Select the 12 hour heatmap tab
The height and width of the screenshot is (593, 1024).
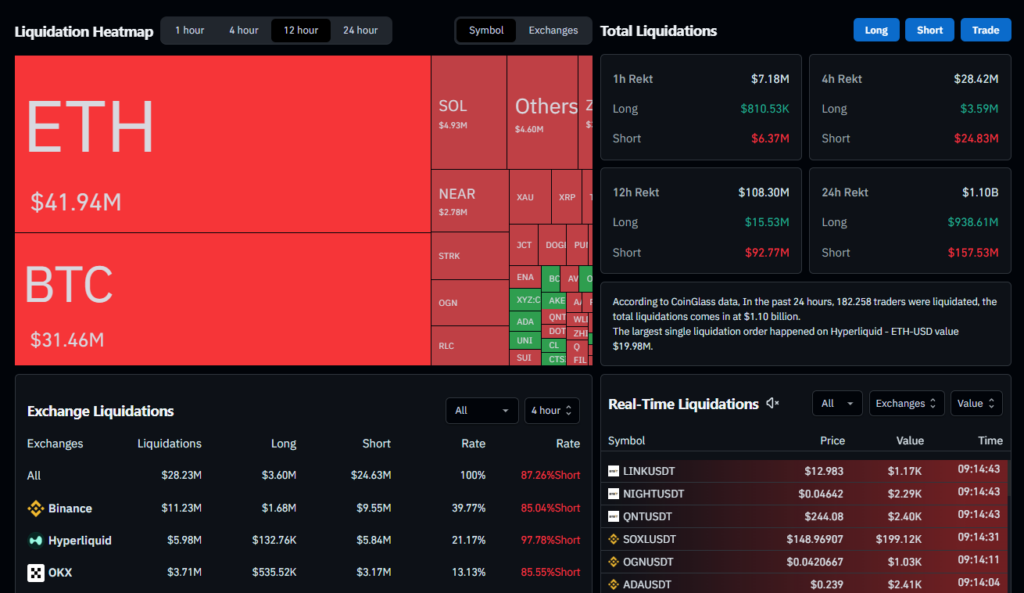[300, 31]
